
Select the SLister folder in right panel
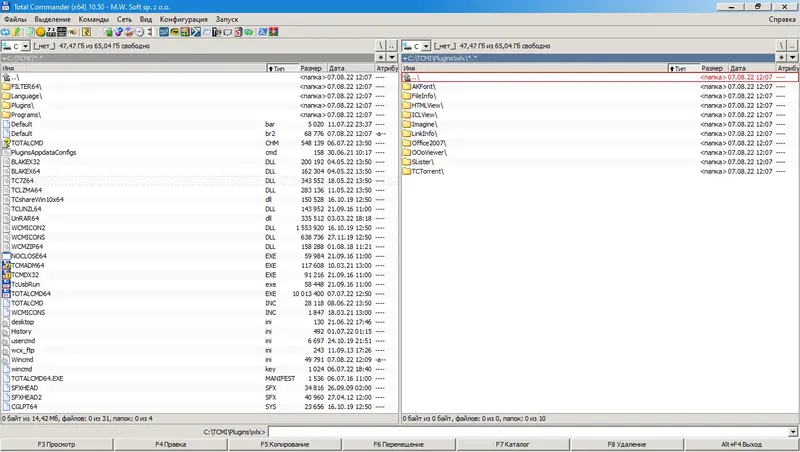[x=600, y=162]
